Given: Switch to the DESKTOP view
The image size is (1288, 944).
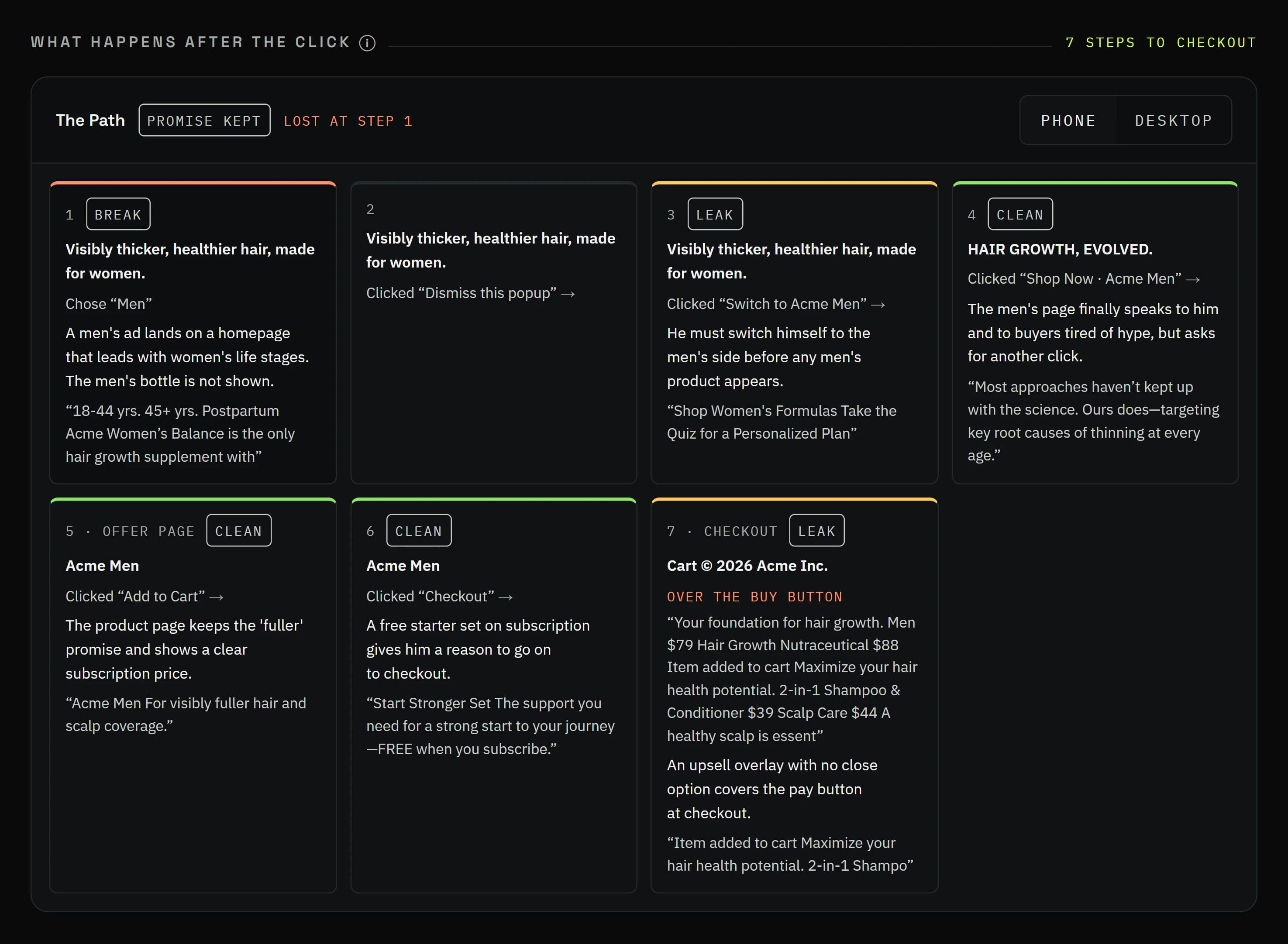Looking at the screenshot, I should pos(1173,120).
